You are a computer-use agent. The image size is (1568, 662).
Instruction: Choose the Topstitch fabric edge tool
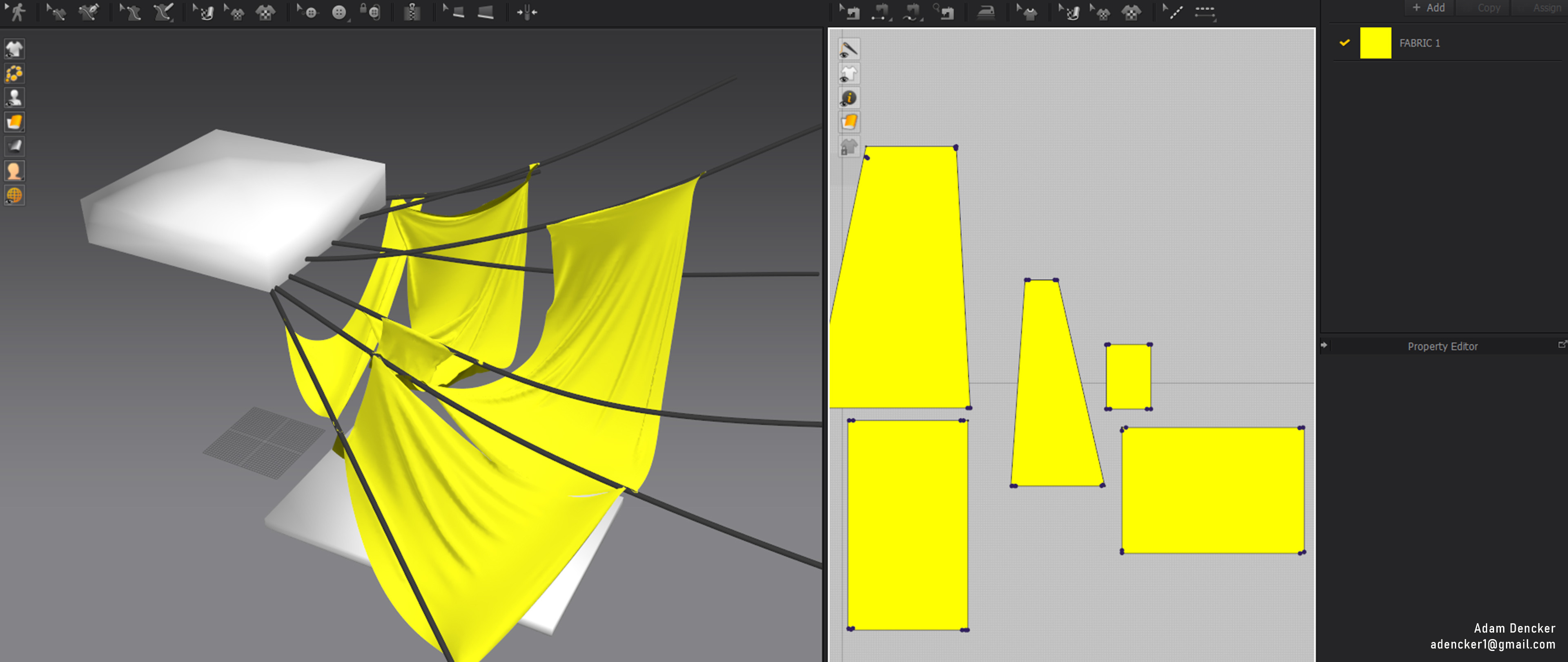click(486, 11)
